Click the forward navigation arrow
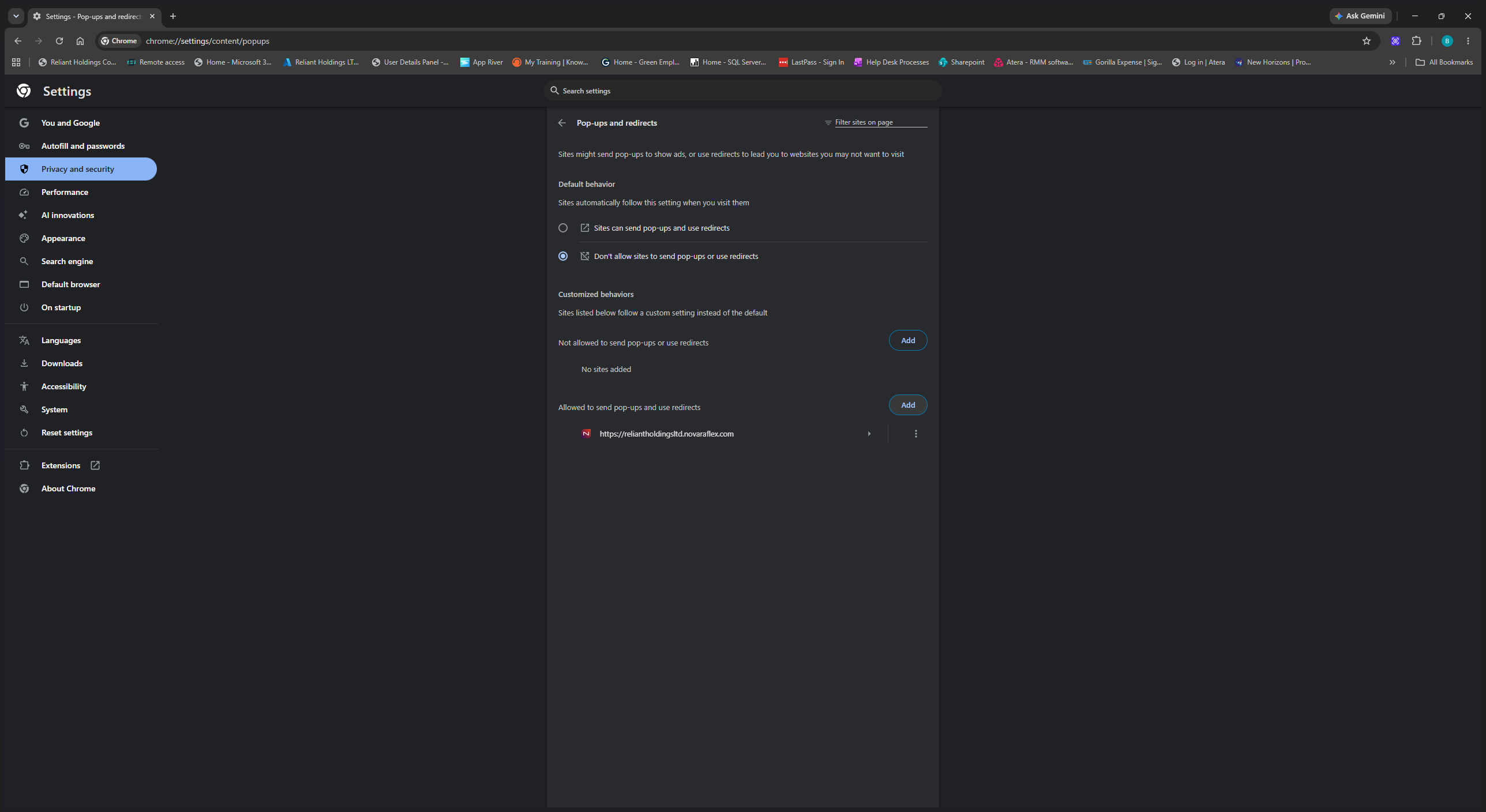Viewport: 1486px width, 812px height. 39,41
